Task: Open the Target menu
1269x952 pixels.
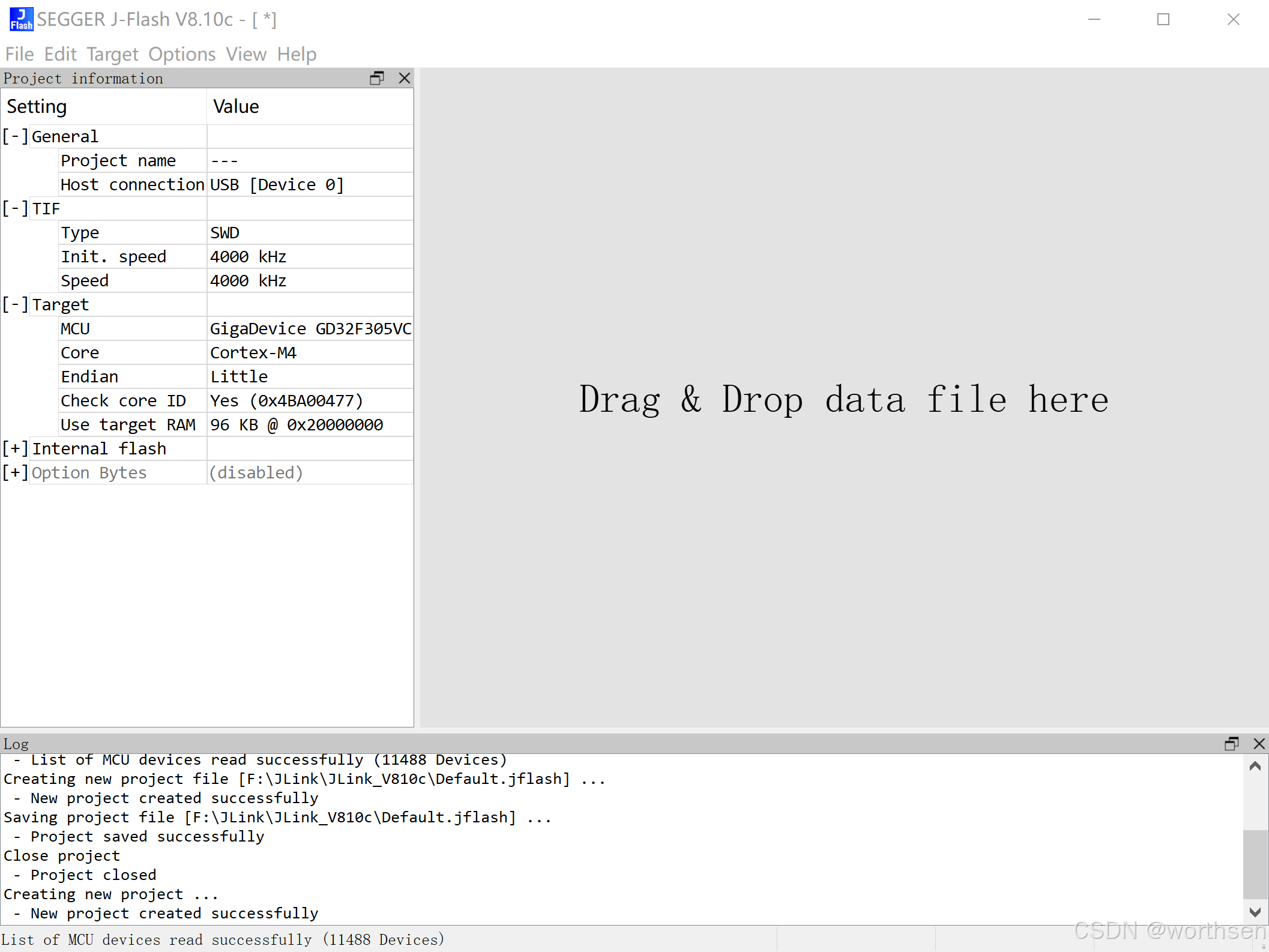Action: click(112, 54)
